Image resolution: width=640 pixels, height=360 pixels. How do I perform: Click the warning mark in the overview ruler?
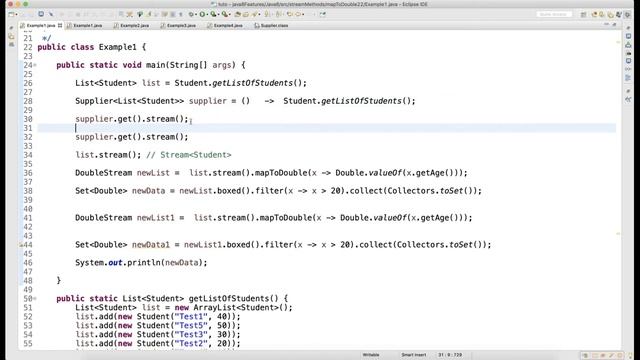pyautogui.click(x=618, y=234)
